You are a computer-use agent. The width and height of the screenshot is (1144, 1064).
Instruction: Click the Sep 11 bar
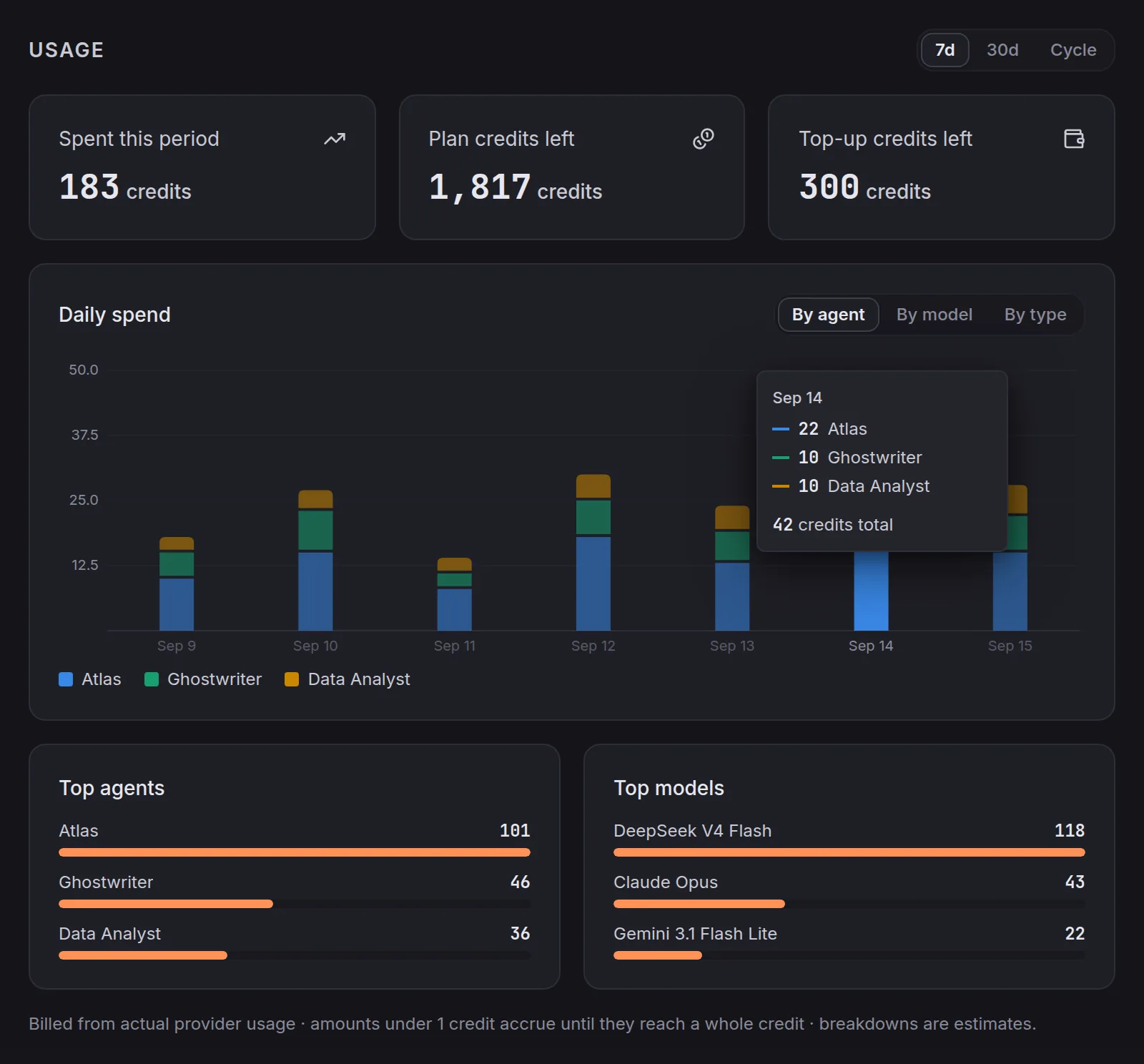click(455, 594)
